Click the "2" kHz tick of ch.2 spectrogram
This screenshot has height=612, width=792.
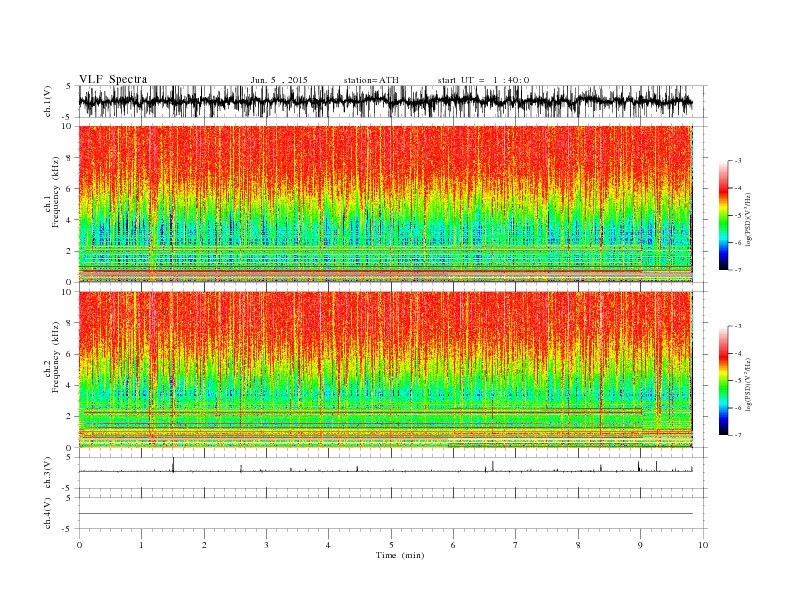coord(70,417)
